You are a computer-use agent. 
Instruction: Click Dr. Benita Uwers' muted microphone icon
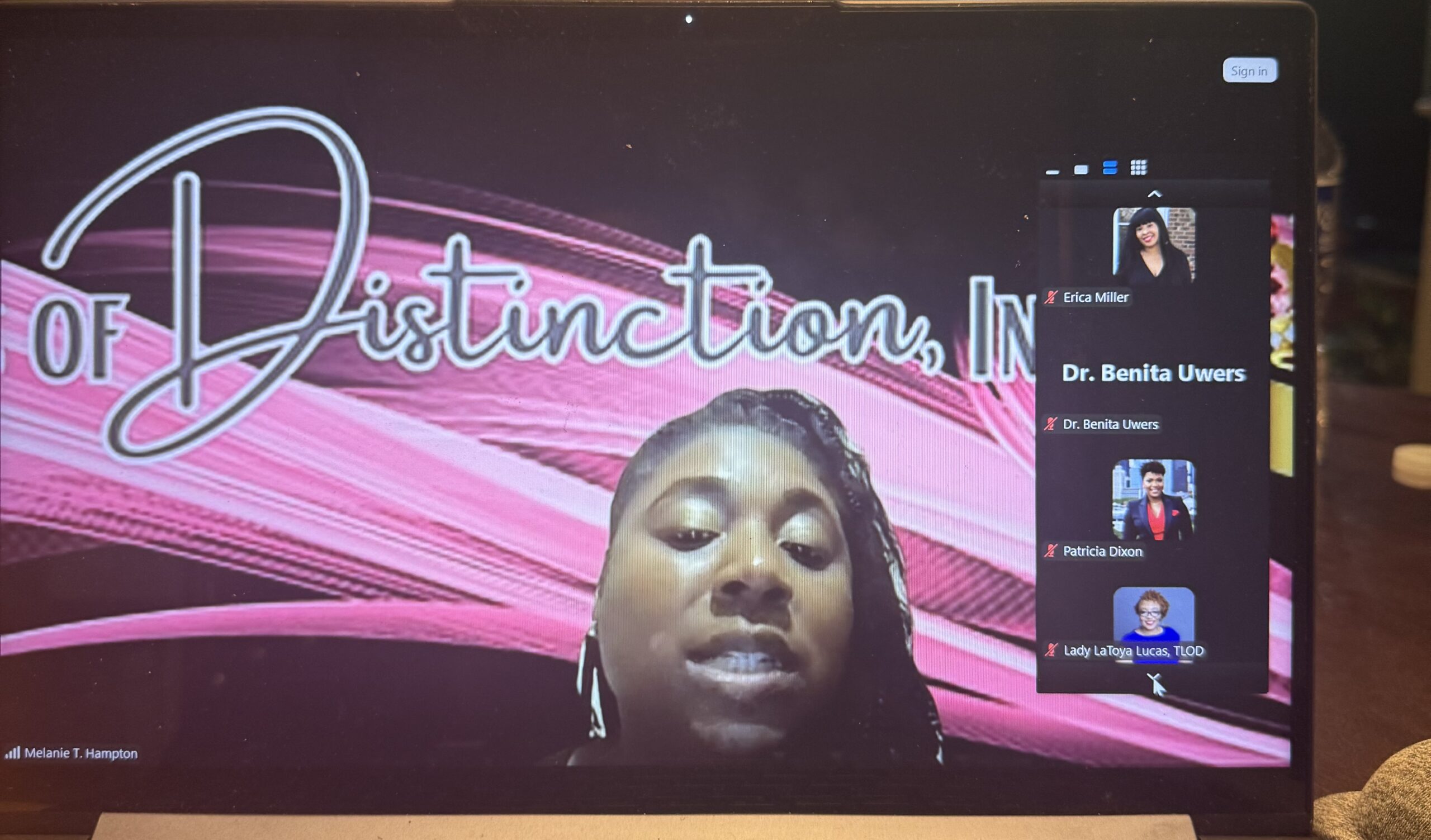1050,424
